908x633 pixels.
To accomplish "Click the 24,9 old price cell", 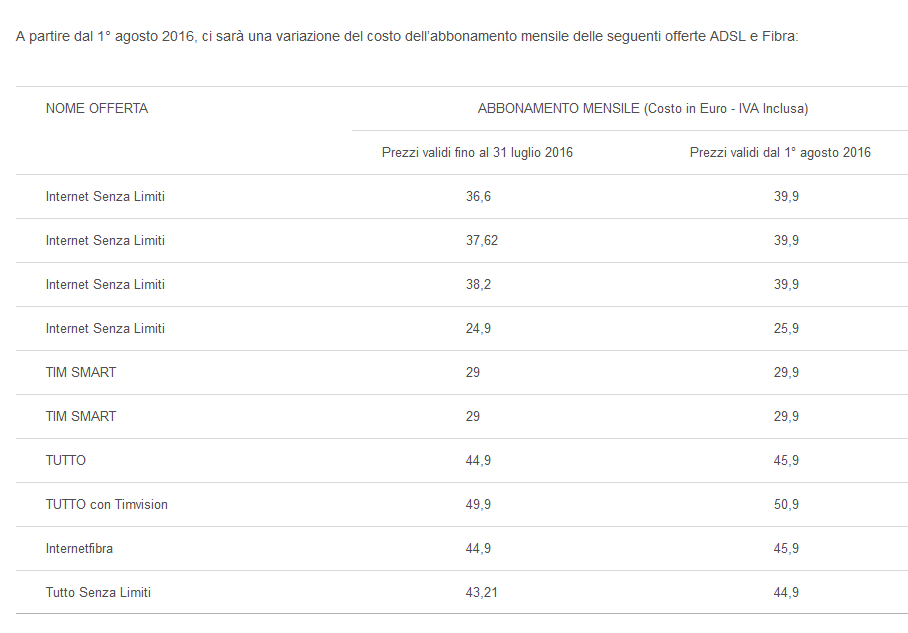I will 478,329.
